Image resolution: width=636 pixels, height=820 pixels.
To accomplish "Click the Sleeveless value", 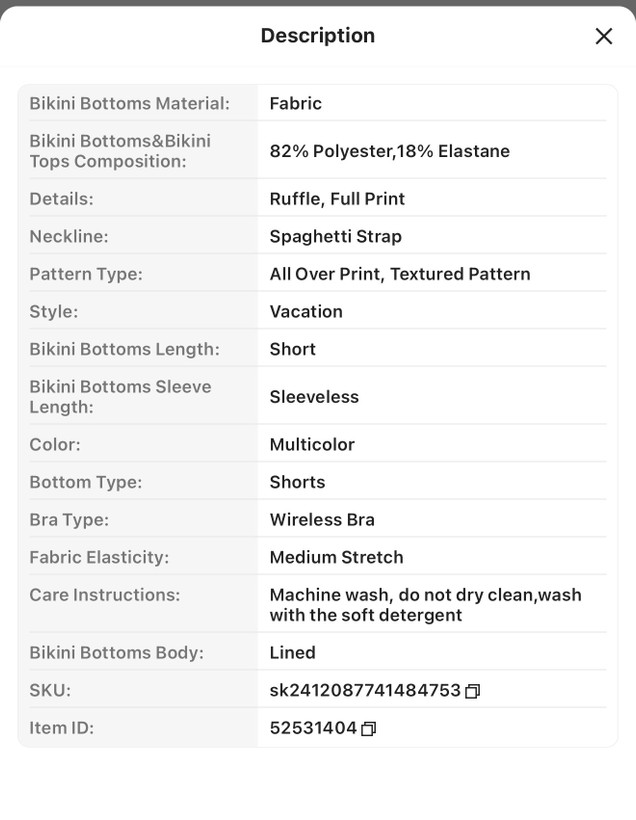I will click(x=314, y=397).
